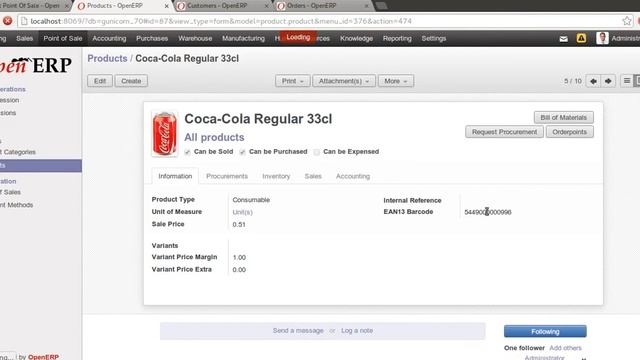
Task: Open the Manufacturing menu
Action: click(243, 38)
